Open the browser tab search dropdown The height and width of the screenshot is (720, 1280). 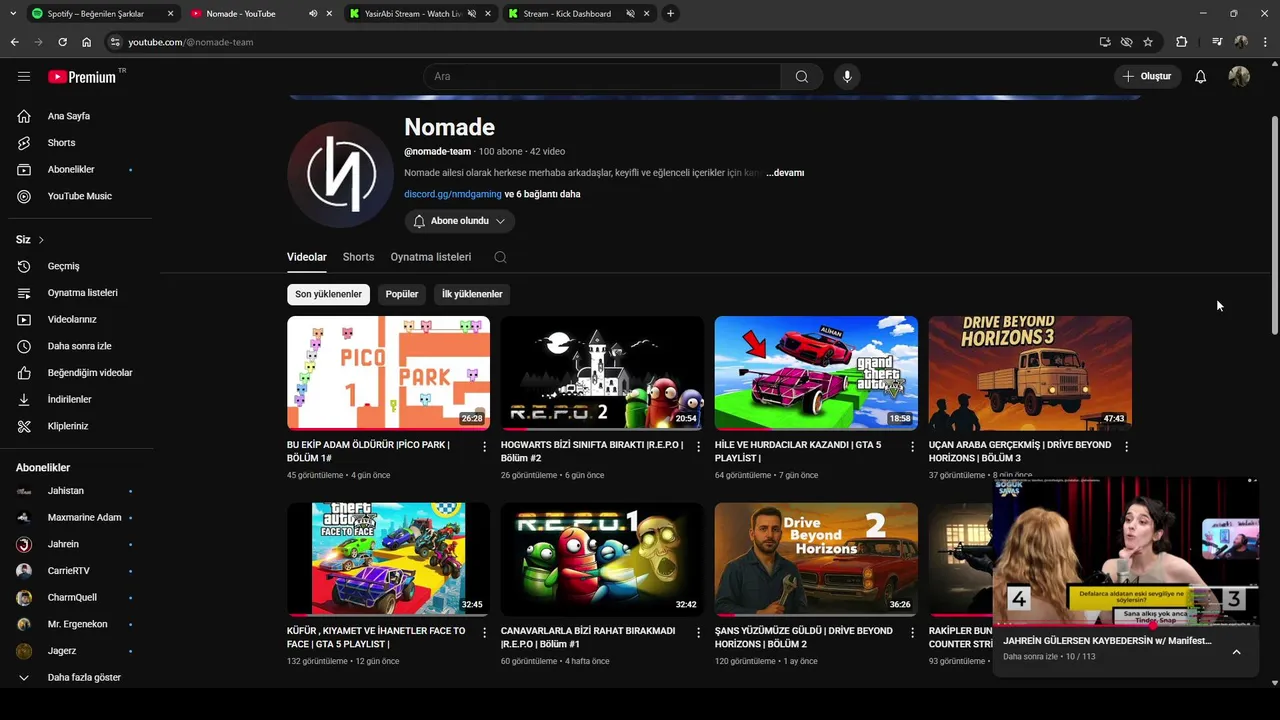[11, 14]
